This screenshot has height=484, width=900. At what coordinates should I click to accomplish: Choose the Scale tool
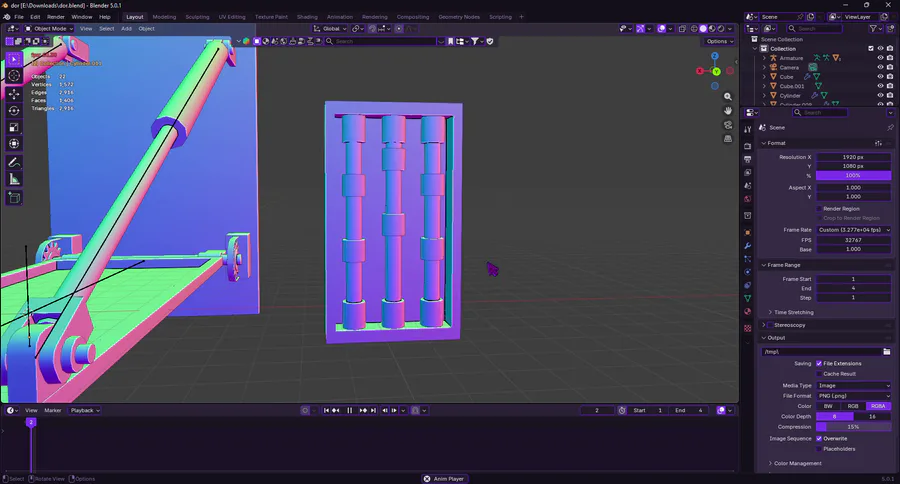14,127
